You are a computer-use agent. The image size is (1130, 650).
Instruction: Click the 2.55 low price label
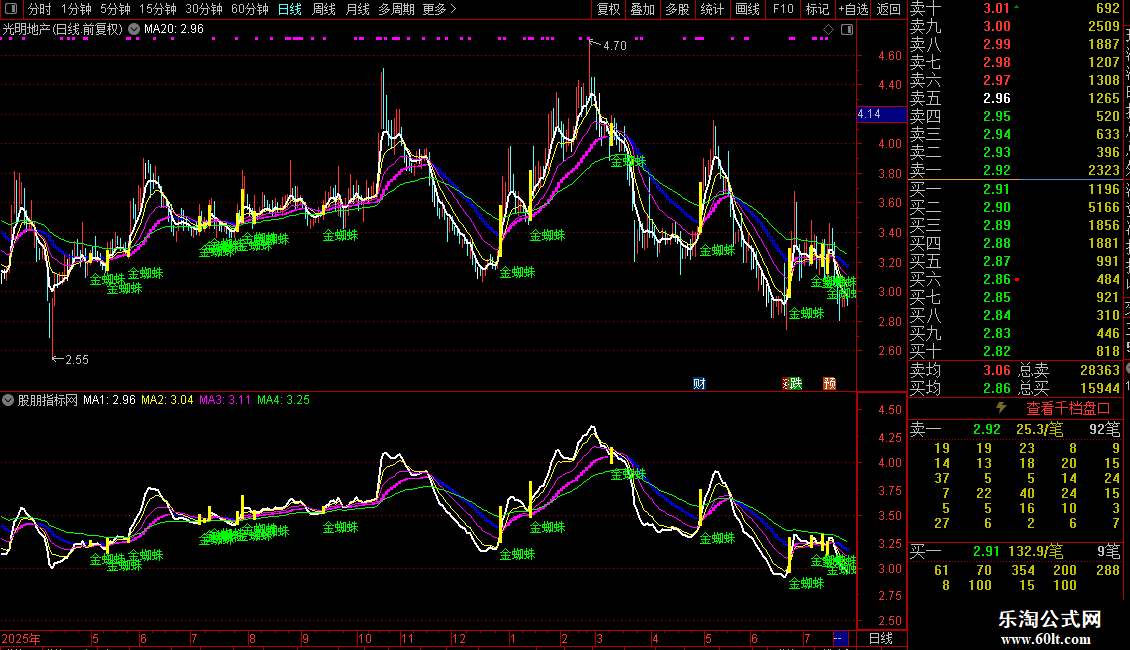coord(77,360)
